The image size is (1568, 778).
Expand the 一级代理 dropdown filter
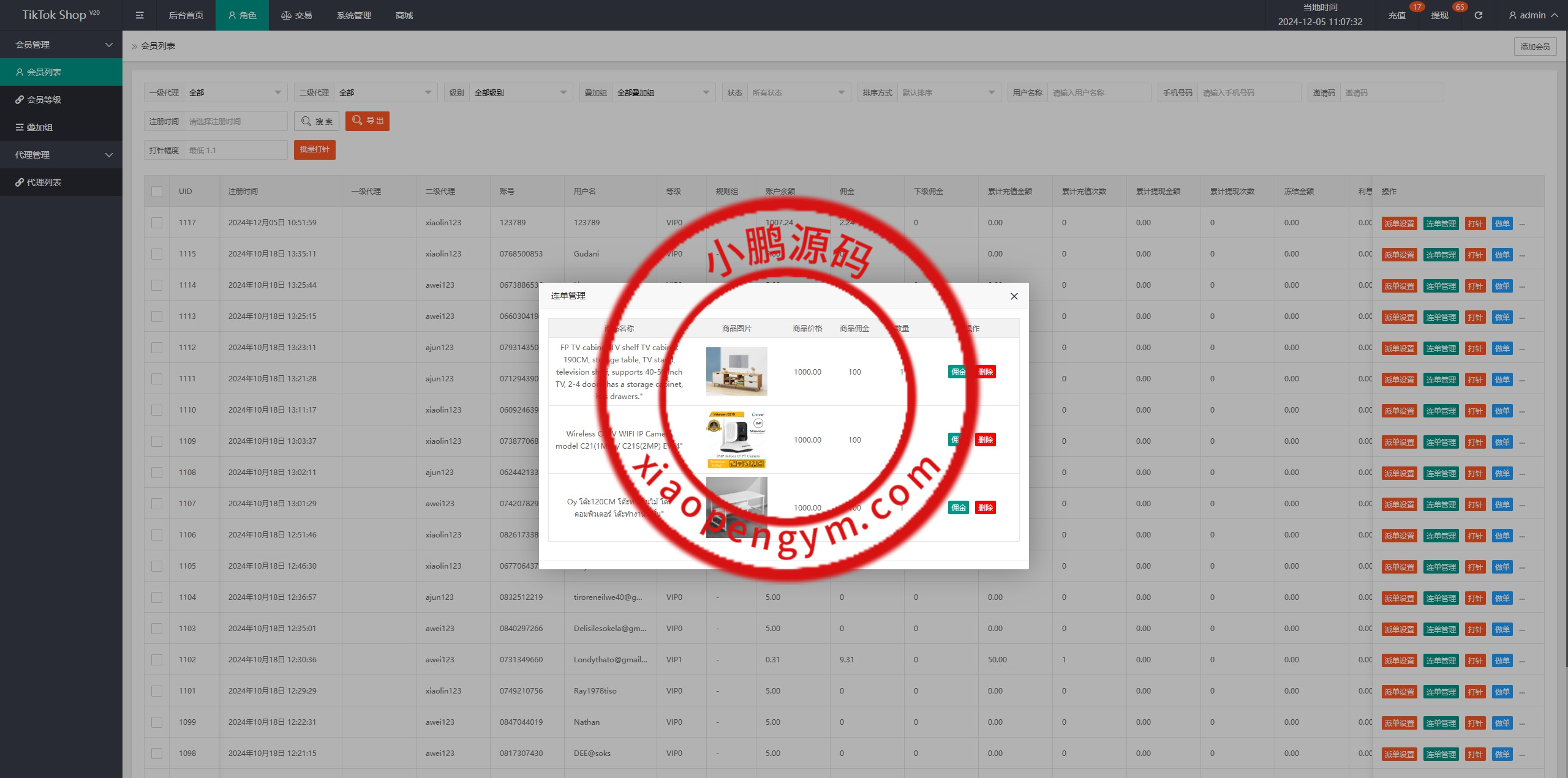236,93
